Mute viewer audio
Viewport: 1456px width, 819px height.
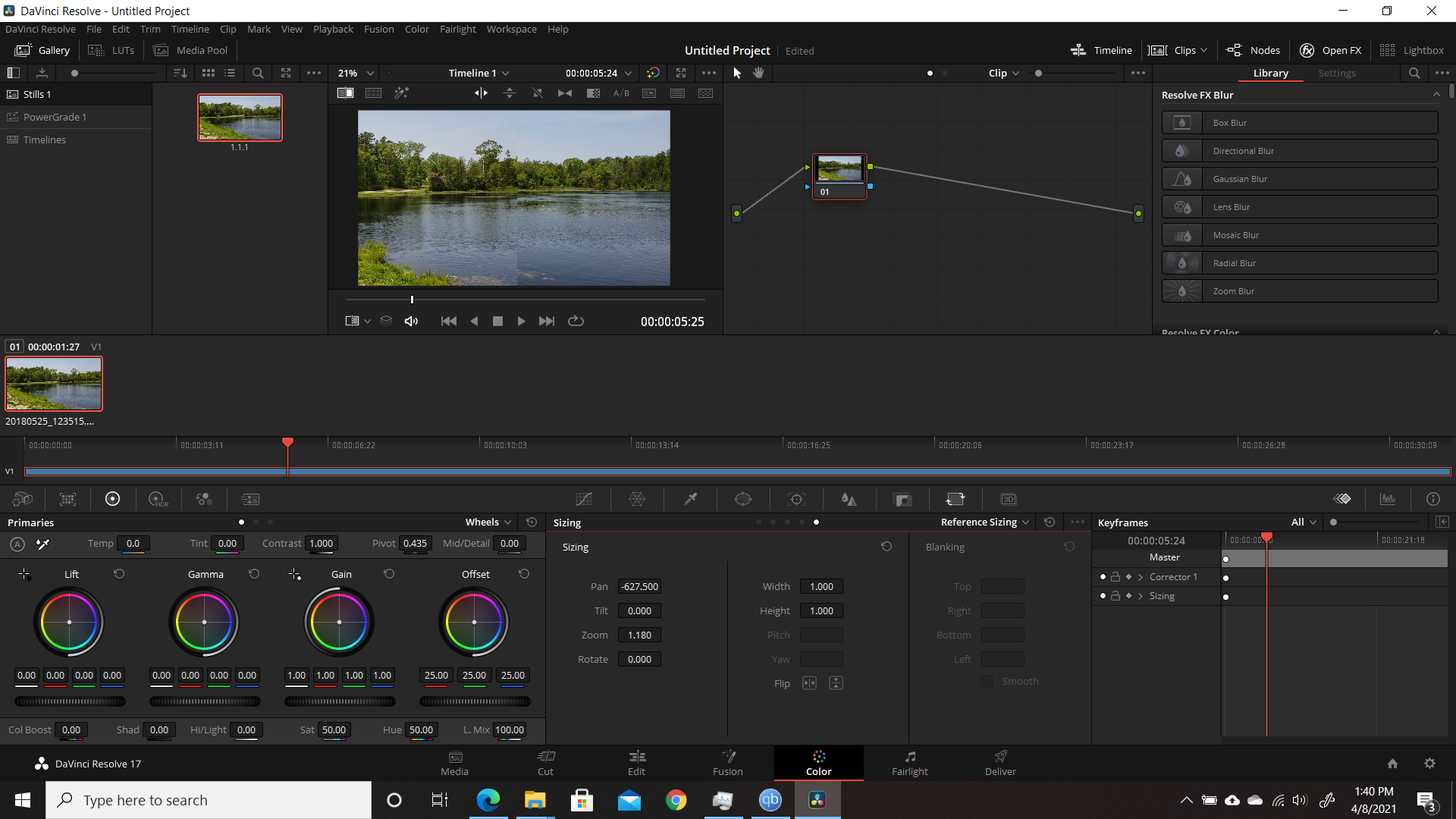pos(411,321)
